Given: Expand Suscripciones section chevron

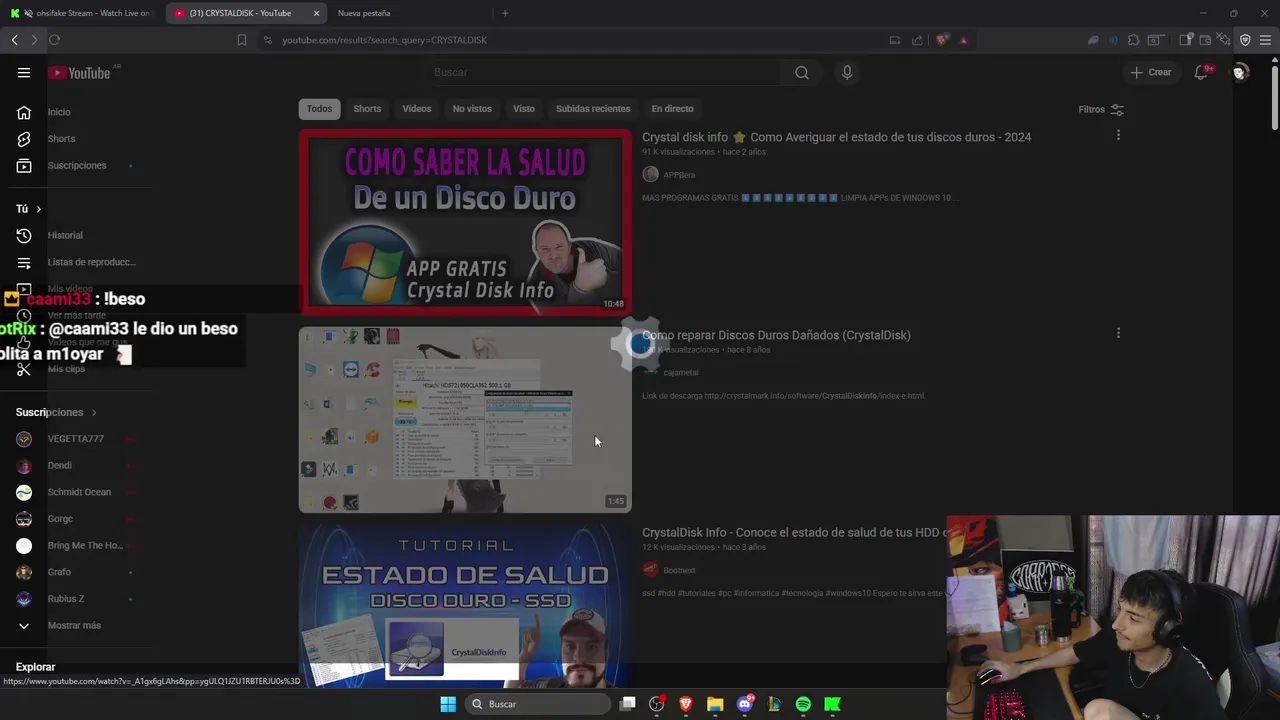Looking at the screenshot, I should tap(94, 412).
